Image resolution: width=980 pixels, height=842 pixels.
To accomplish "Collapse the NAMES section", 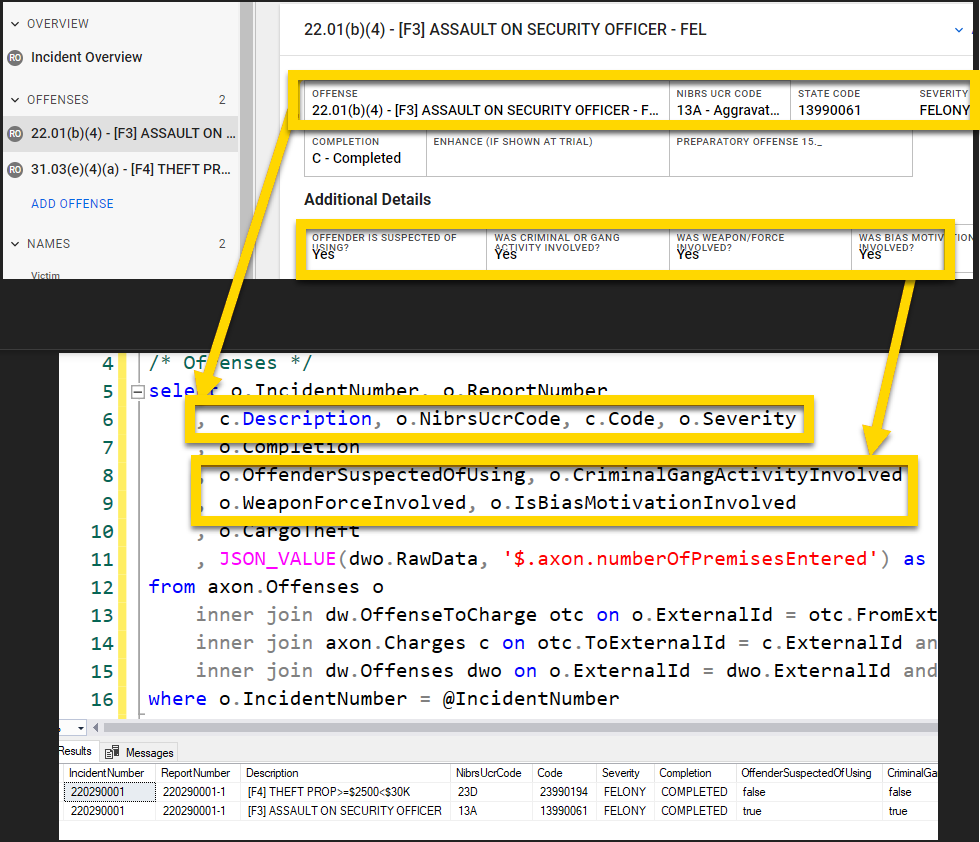I will pyautogui.click(x=14, y=243).
